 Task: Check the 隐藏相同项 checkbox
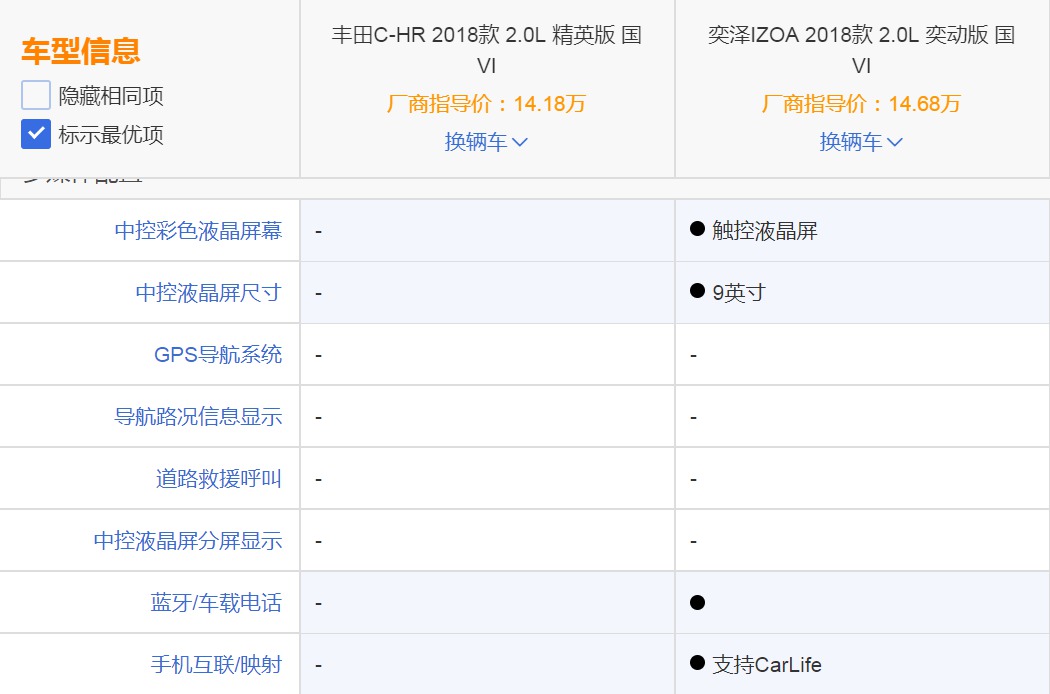coord(36,96)
